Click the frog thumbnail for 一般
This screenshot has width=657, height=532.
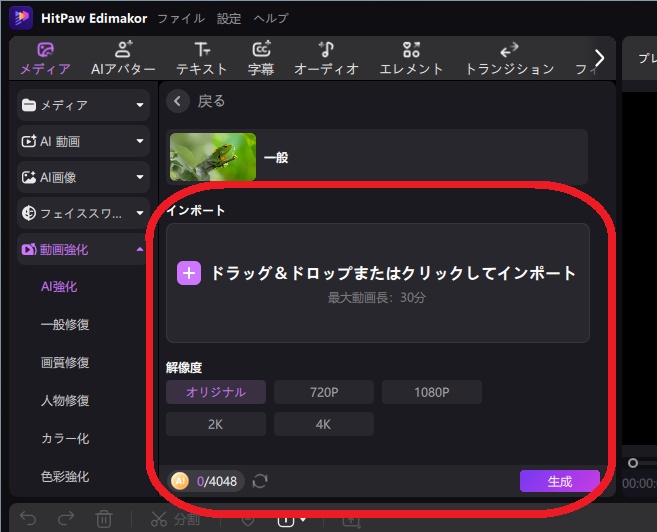(213, 157)
